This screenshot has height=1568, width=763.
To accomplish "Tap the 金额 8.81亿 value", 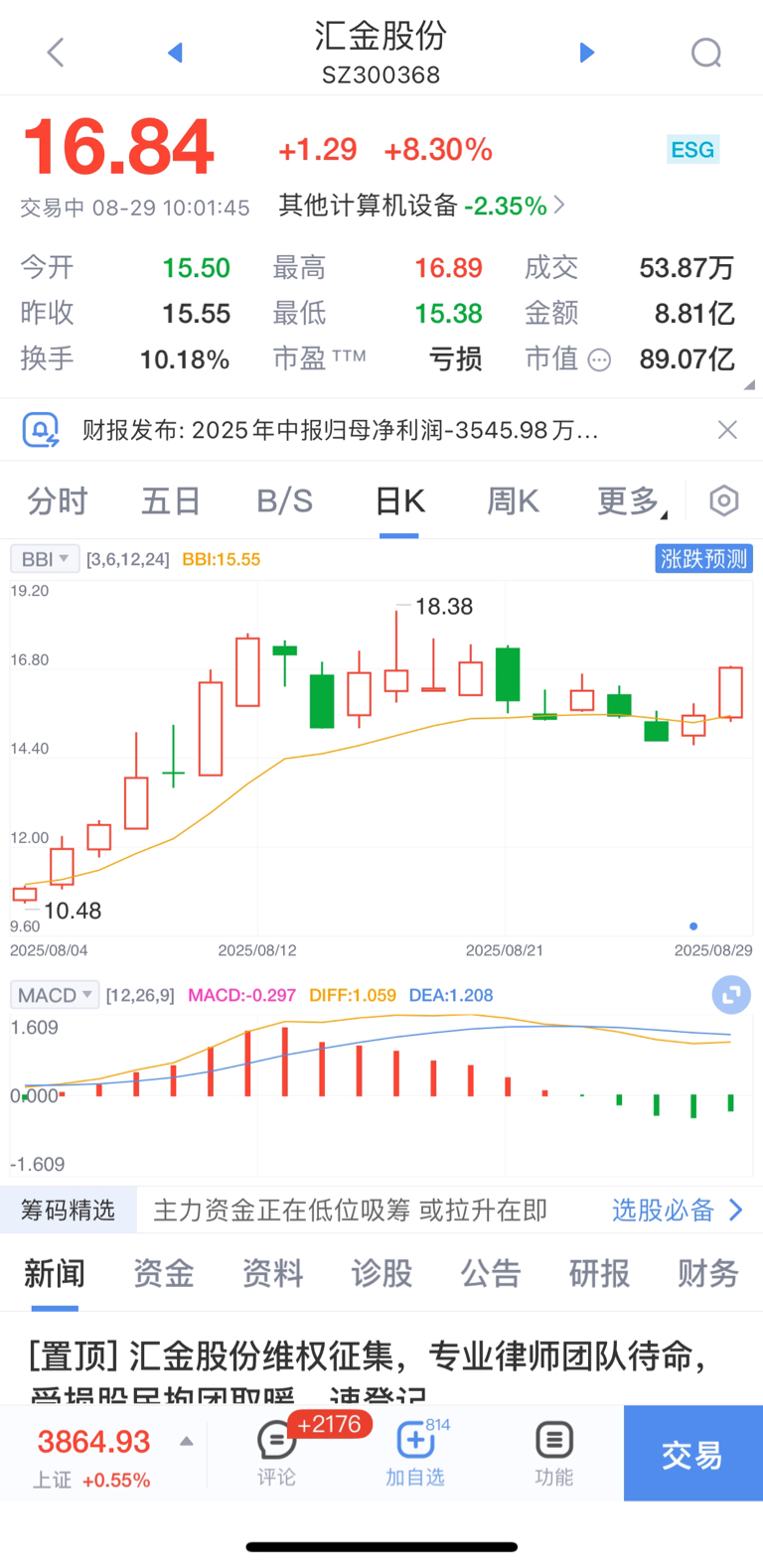I will tap(694, 314).
